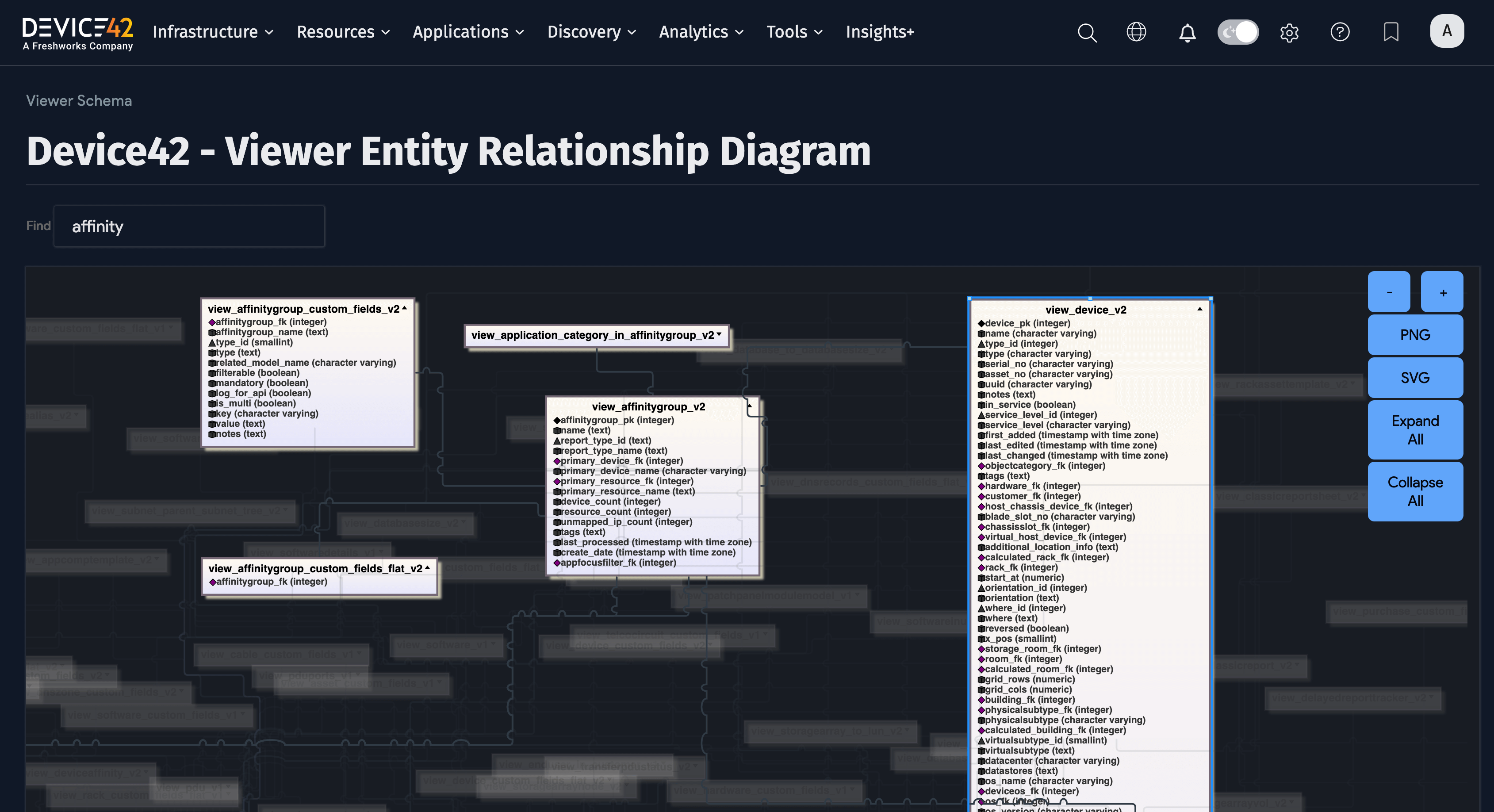Toggle the dark mode switch
The image size is (1494, 812).
(1237, 32)
